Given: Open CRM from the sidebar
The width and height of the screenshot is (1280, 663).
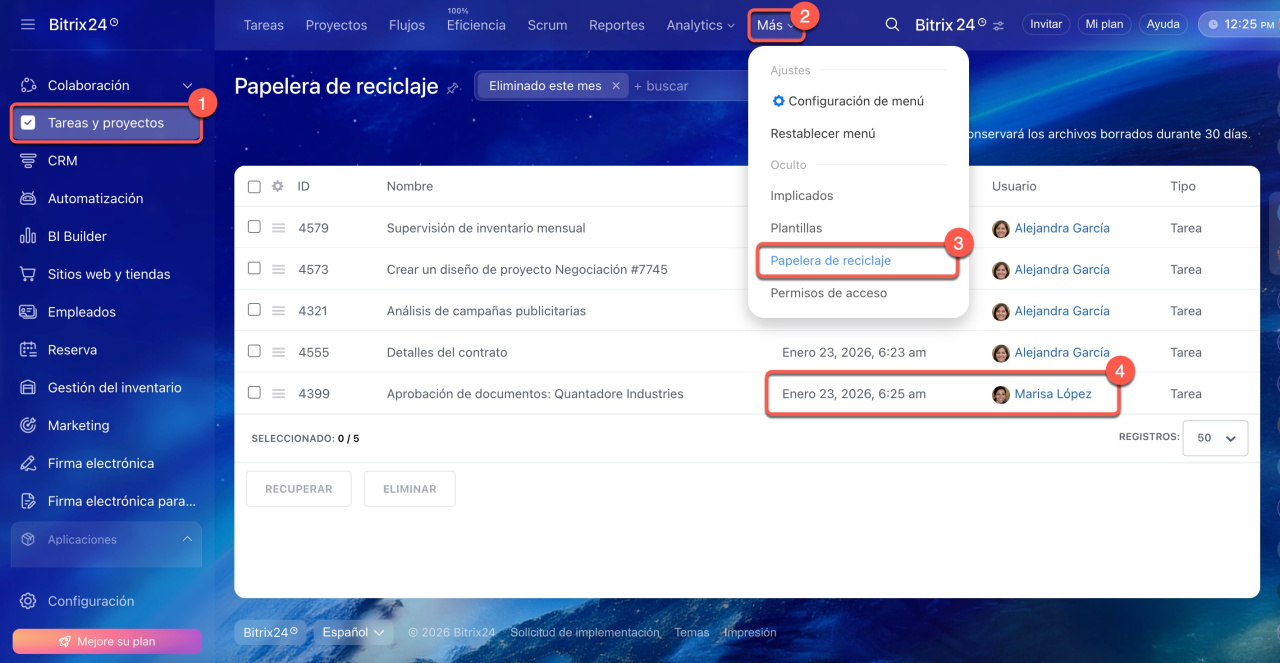Looking at the screenshot, I should click(x=62, y=161).
